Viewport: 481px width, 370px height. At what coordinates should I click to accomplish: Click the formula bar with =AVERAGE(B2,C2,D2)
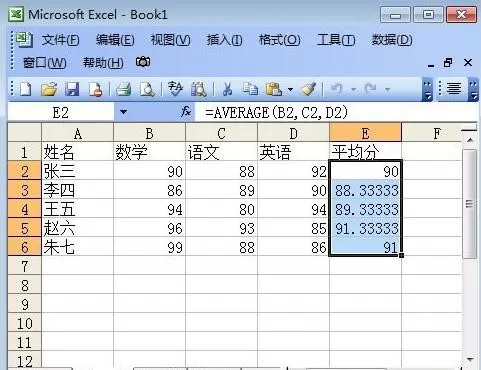click(337, 112)
